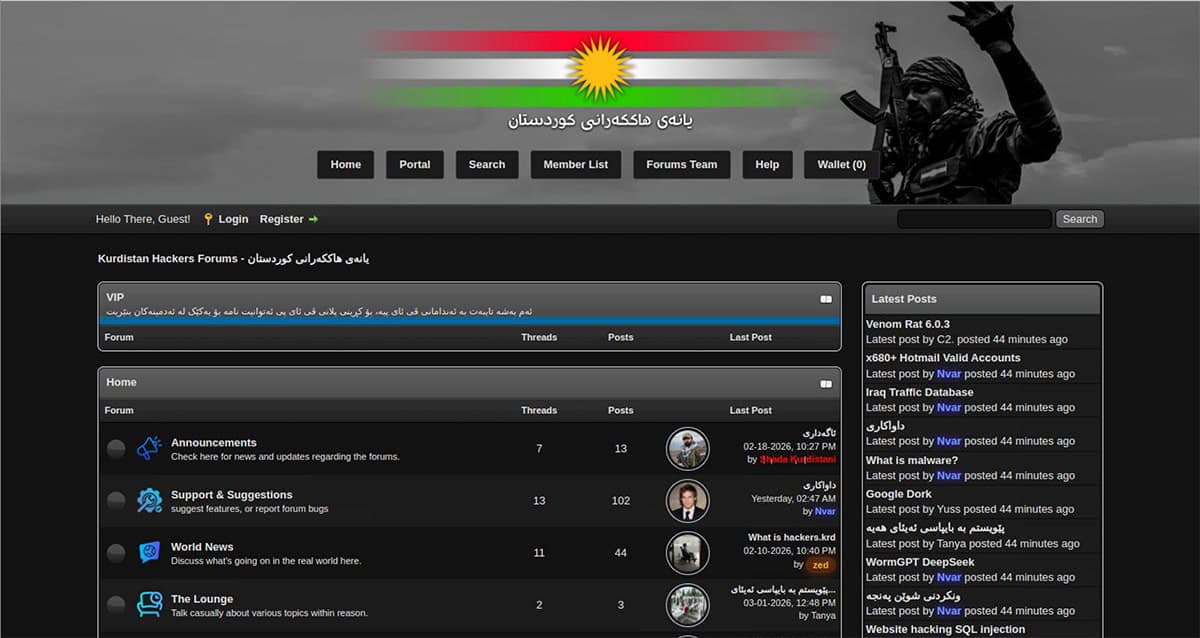The image size is (1200, 638).
Task: Open the Forums Team page
Action: click(681, 164)
